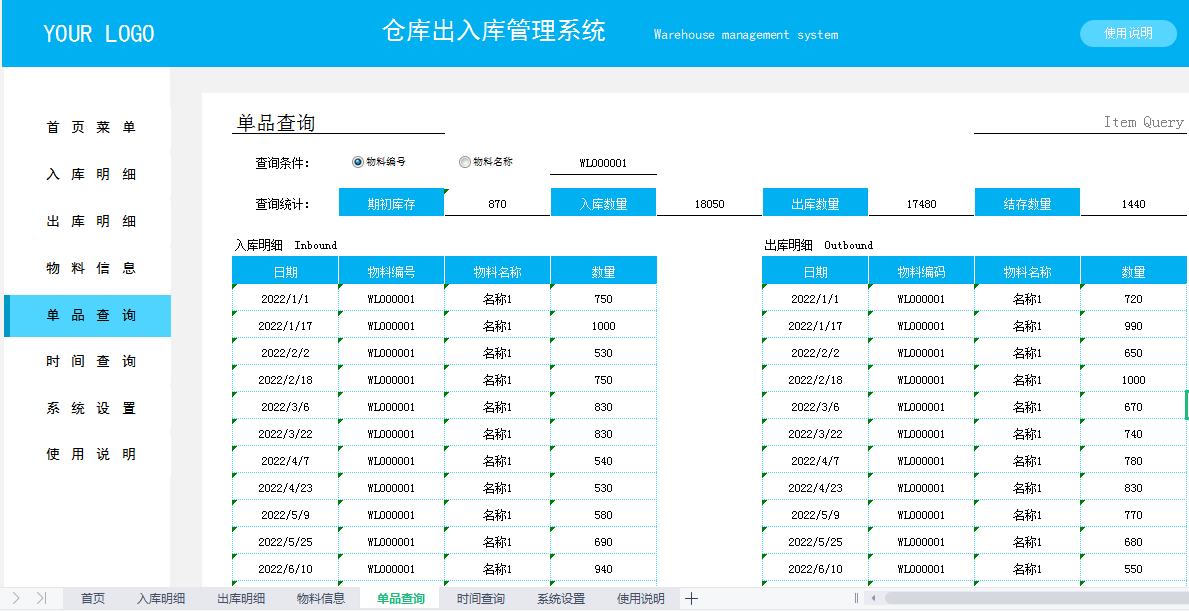
Task: Click inbound quantity 830 for 2022/3/6
Action: pyautogui.click(x=604, y=407)
